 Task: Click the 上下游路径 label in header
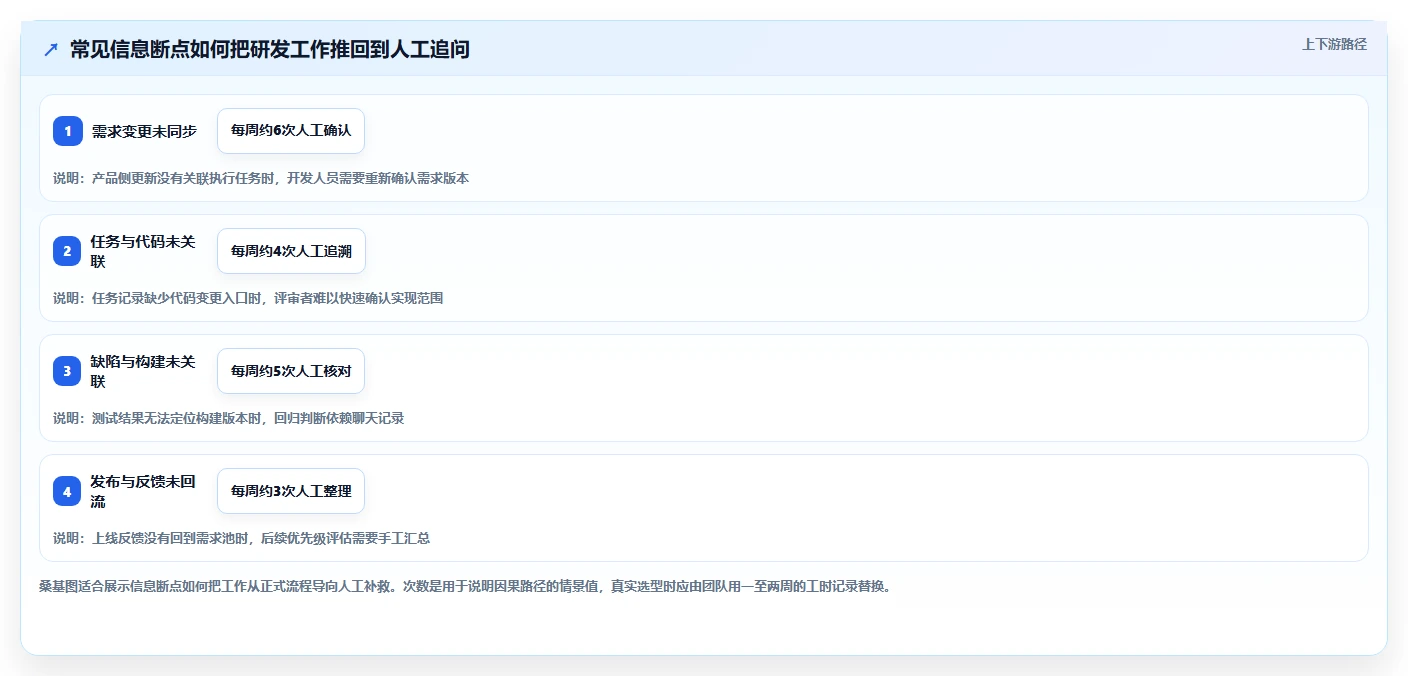(x=1334, y=44)
